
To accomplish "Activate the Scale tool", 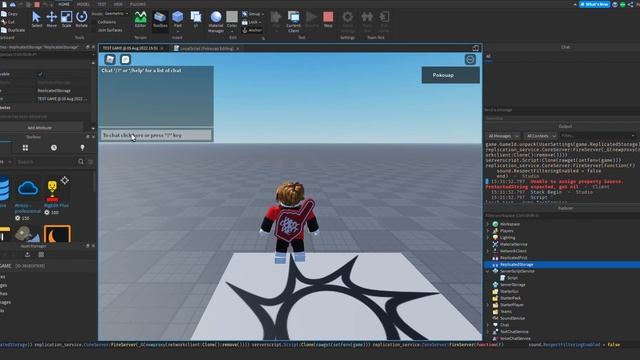I will pos(67,19).
